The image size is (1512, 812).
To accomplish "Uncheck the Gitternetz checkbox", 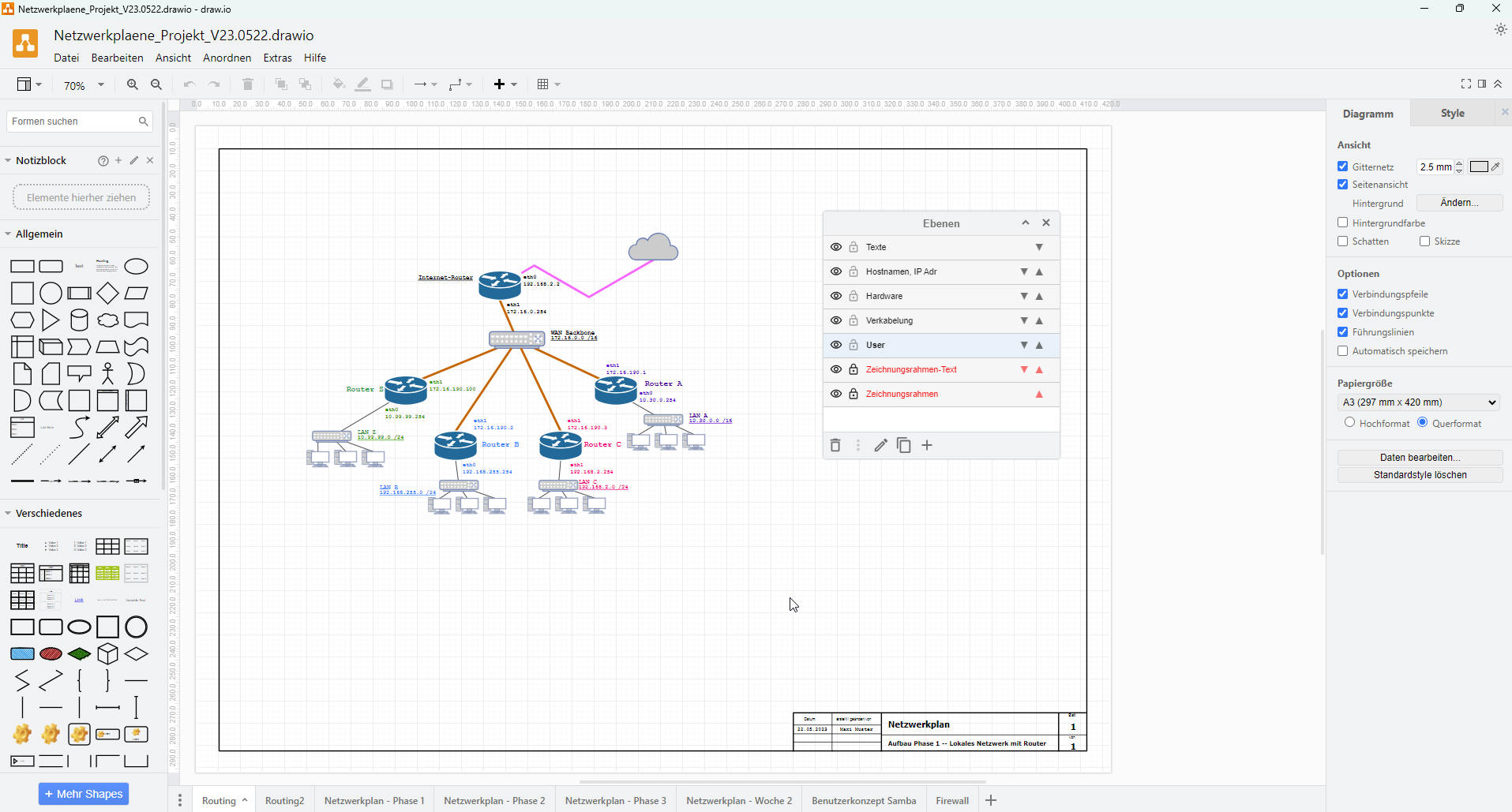I will tap(1342, 167).
